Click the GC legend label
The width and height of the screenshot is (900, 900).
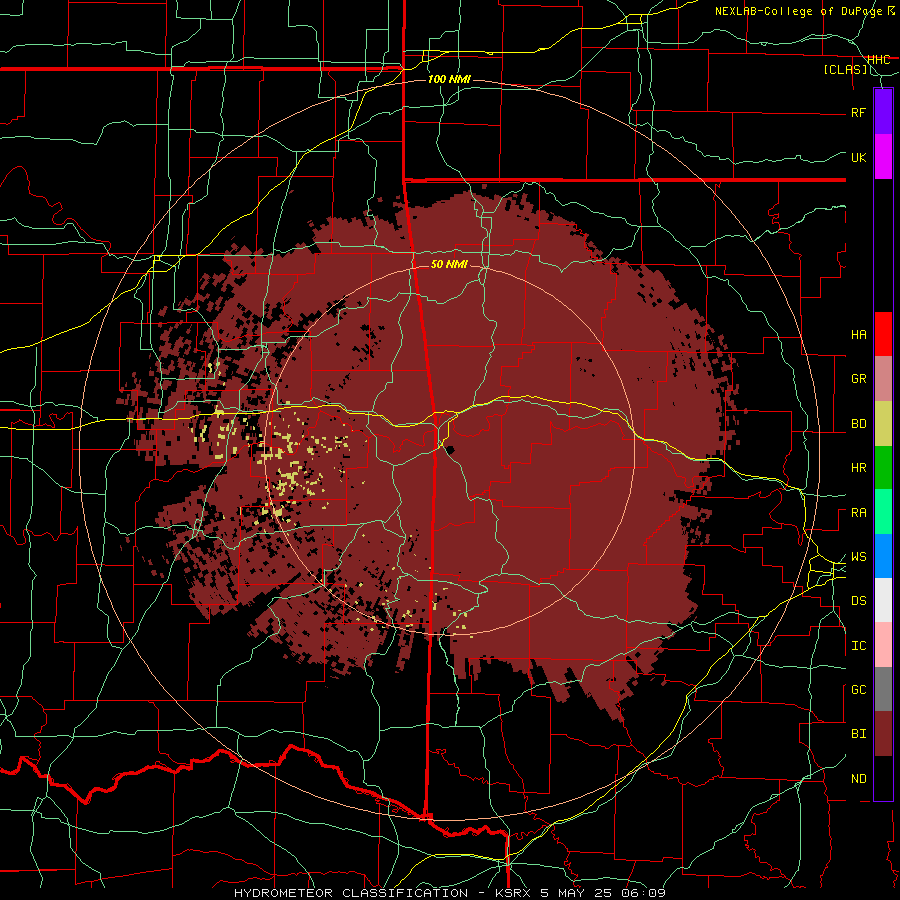tap(859, 690)
